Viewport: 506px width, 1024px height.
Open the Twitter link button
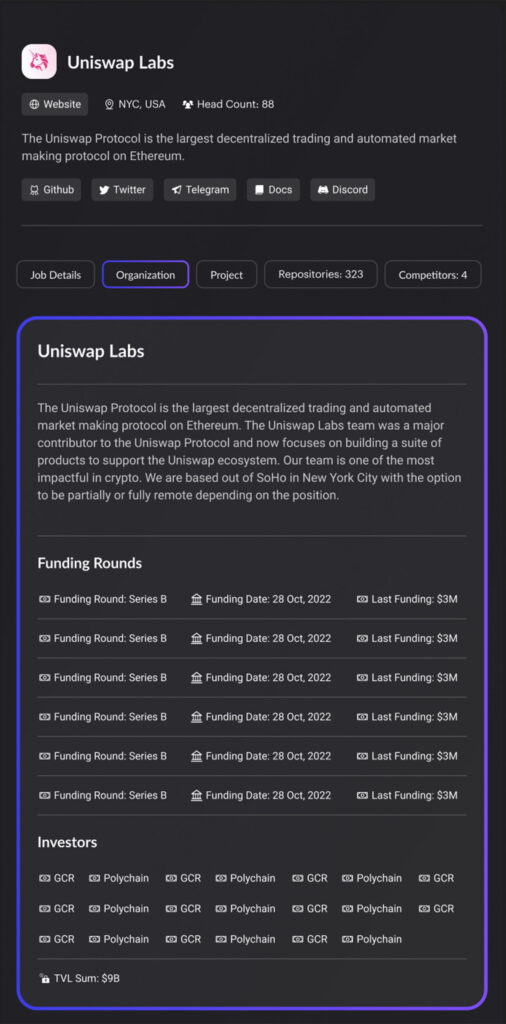(x=122, y=190)
